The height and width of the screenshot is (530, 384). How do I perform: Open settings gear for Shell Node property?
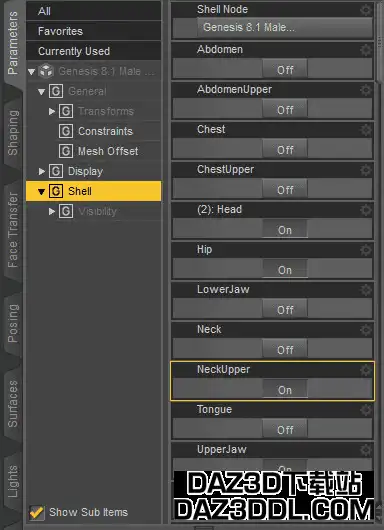(366, 9)
